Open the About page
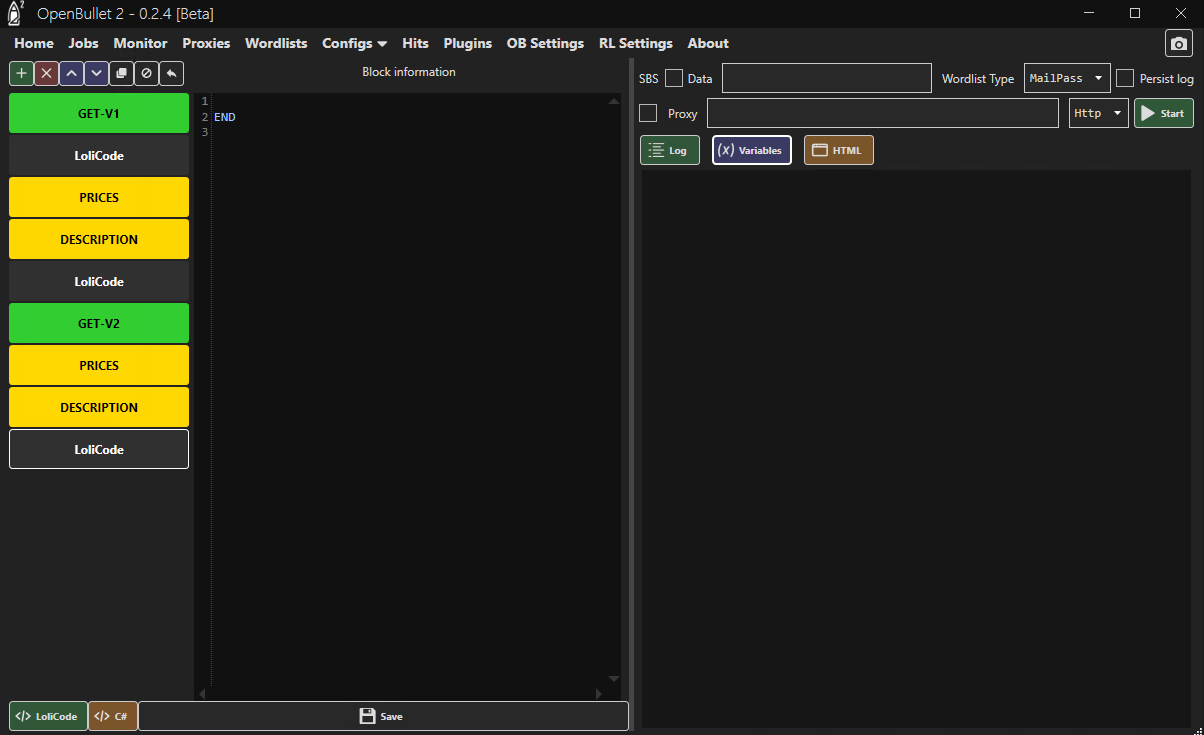Viewport: 1204px width, 735px height. point(708,43)
